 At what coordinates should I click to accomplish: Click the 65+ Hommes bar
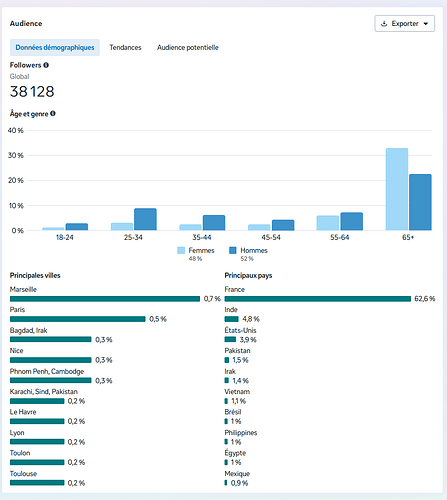point(420,202)
